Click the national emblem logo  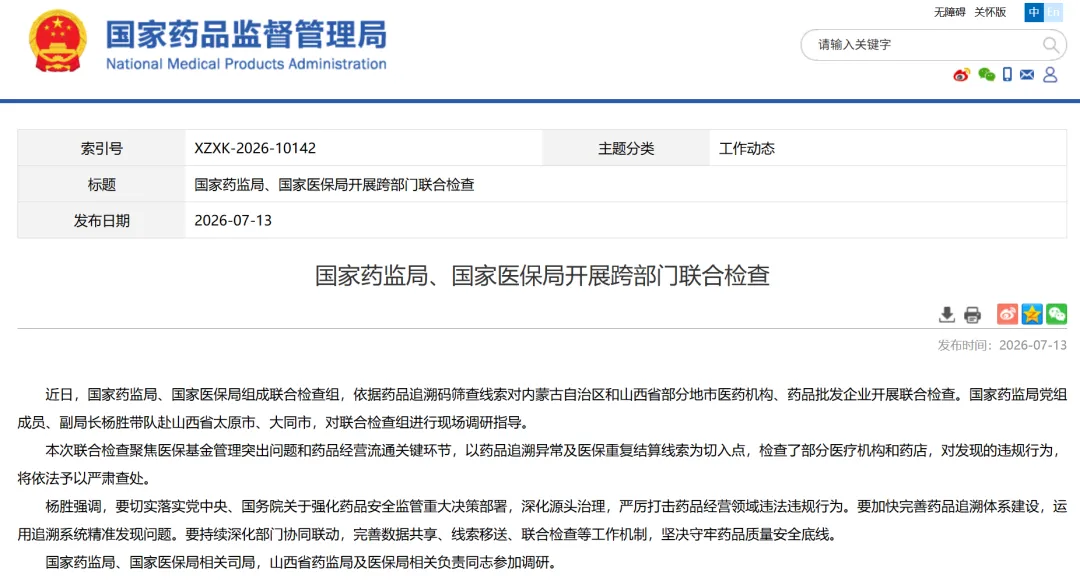click(58, 41)
